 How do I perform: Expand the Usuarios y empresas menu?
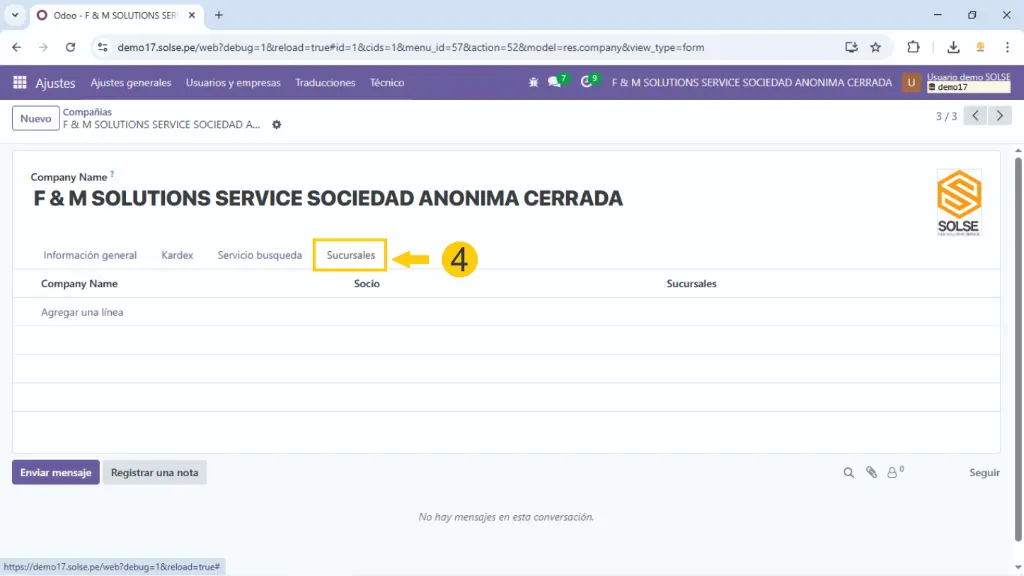pos(233,83)
